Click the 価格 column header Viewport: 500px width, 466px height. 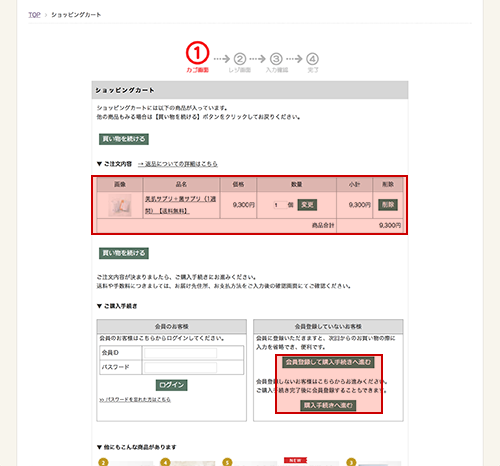pos(238,184)
